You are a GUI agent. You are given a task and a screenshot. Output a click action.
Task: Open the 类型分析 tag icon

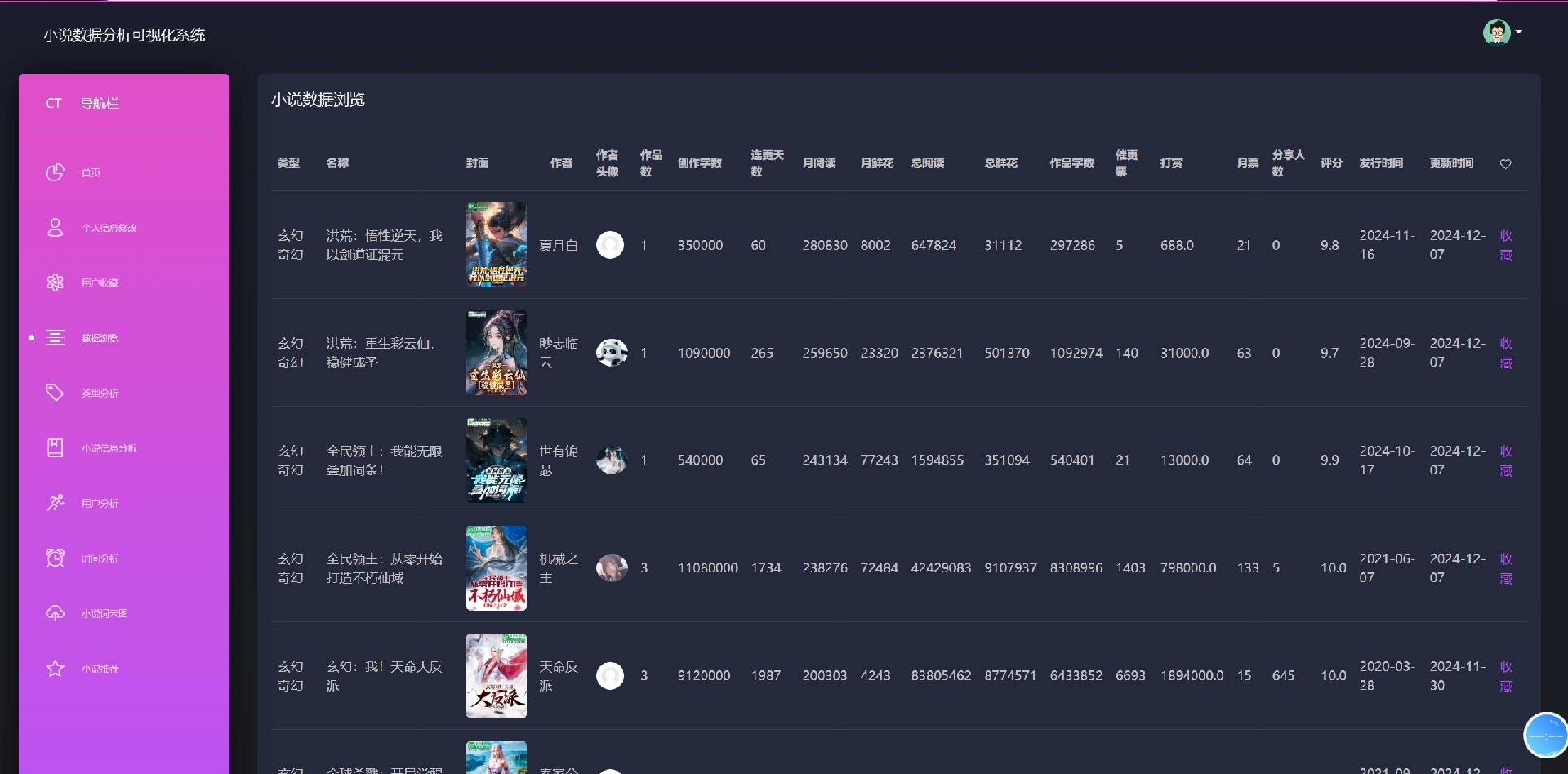pyautogui.click(x=55, y=393)
